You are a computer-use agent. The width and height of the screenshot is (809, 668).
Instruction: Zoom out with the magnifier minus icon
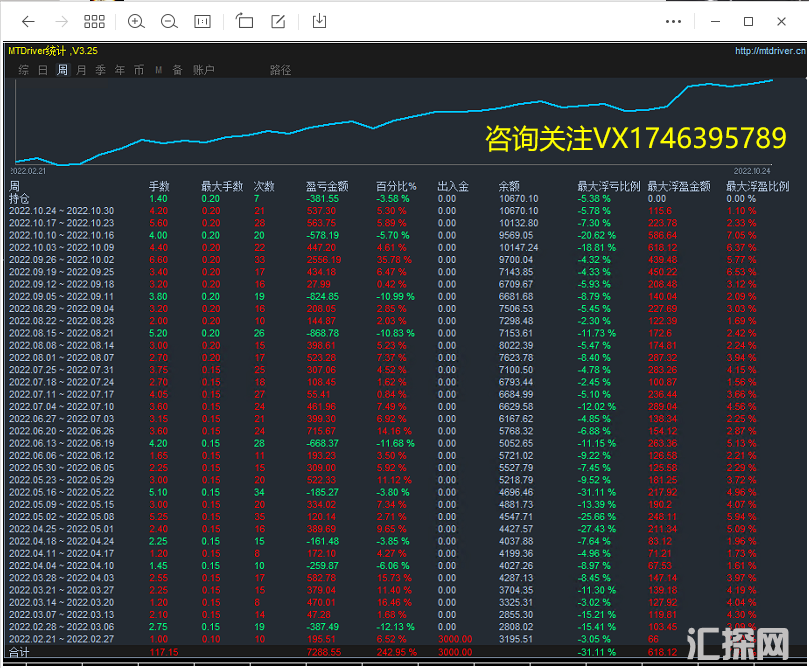coord(169,21)
